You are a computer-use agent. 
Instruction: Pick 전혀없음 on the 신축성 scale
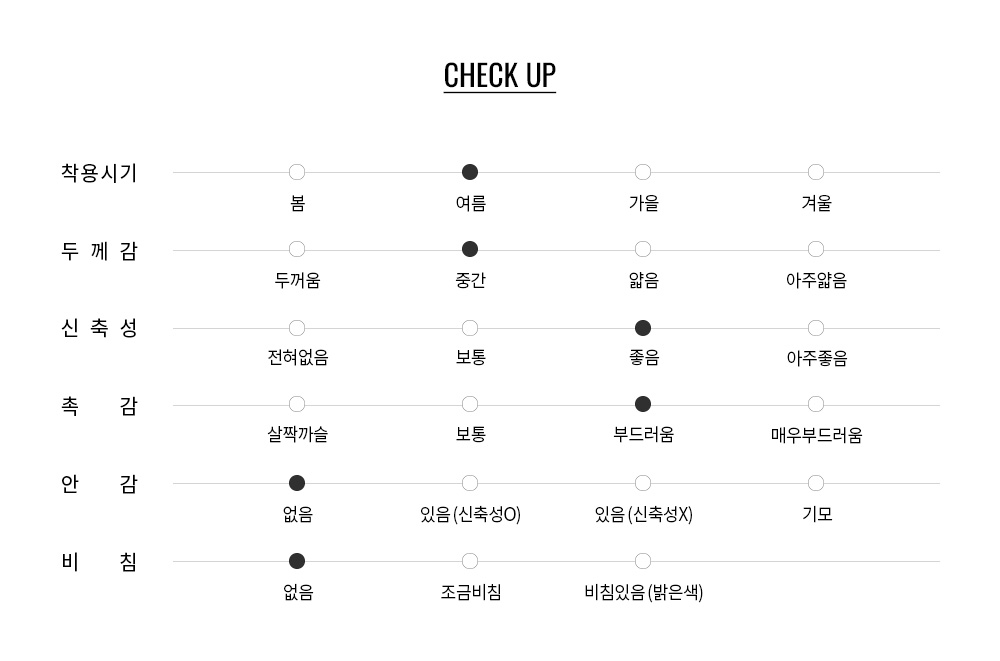click(297, 328)
